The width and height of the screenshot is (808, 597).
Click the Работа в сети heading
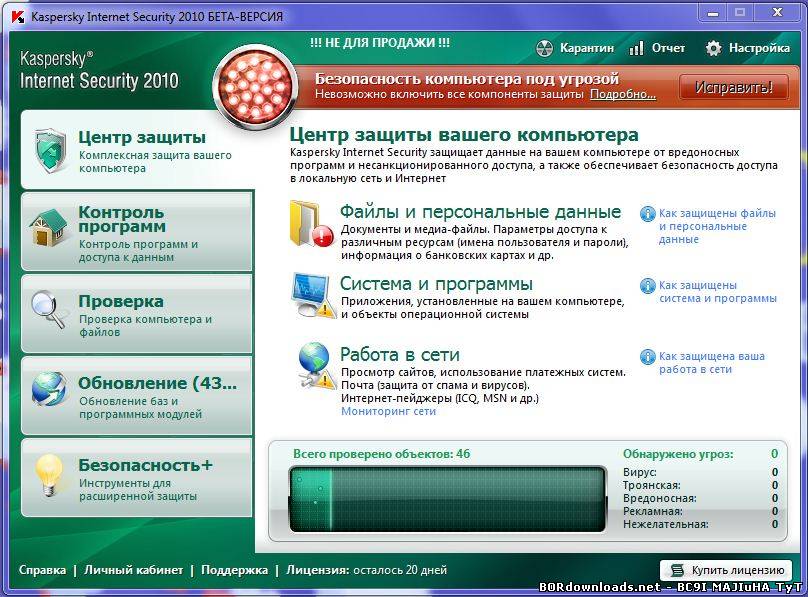point(400,354)
